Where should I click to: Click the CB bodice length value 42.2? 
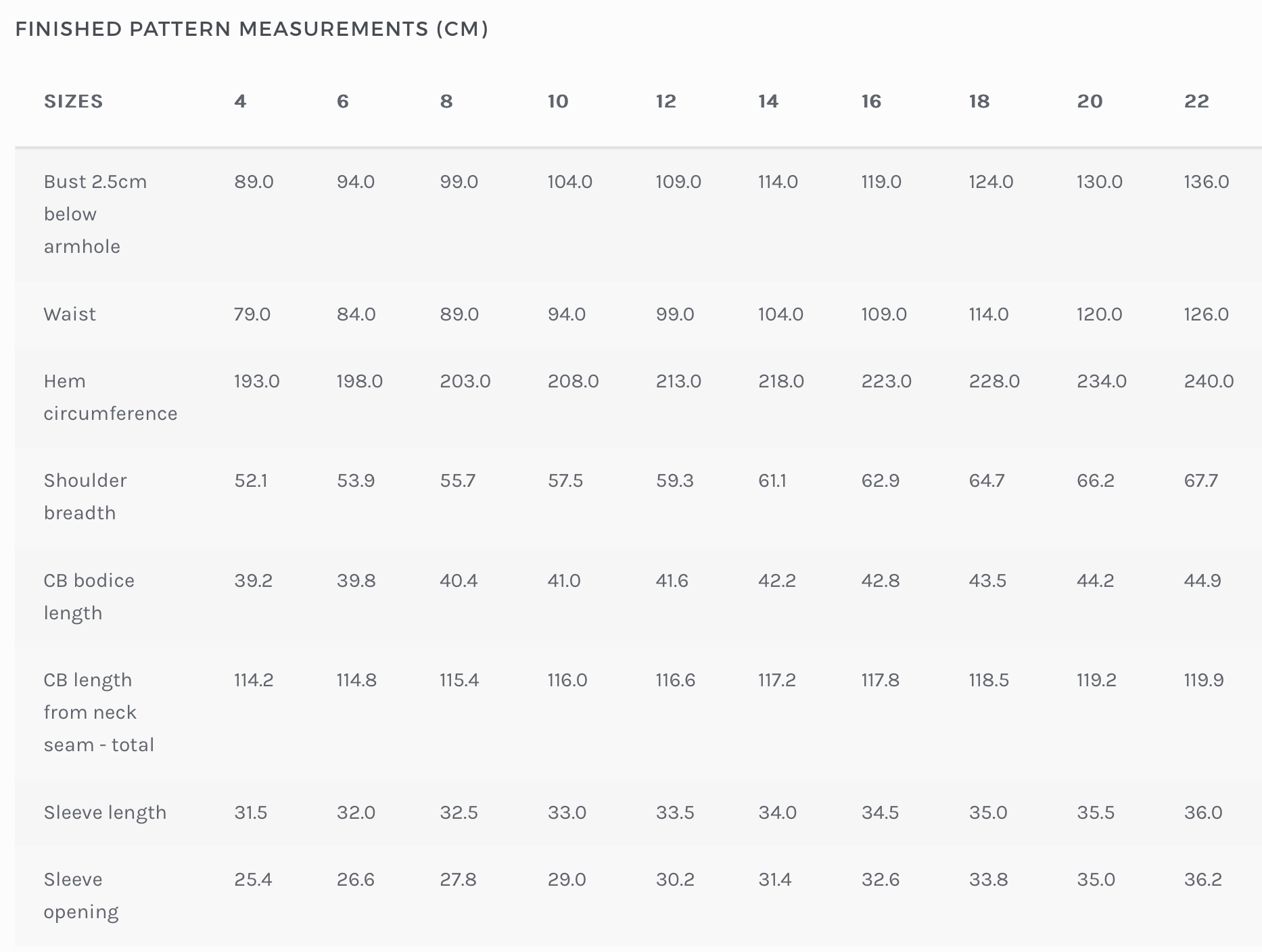click(x=777, y=581)
